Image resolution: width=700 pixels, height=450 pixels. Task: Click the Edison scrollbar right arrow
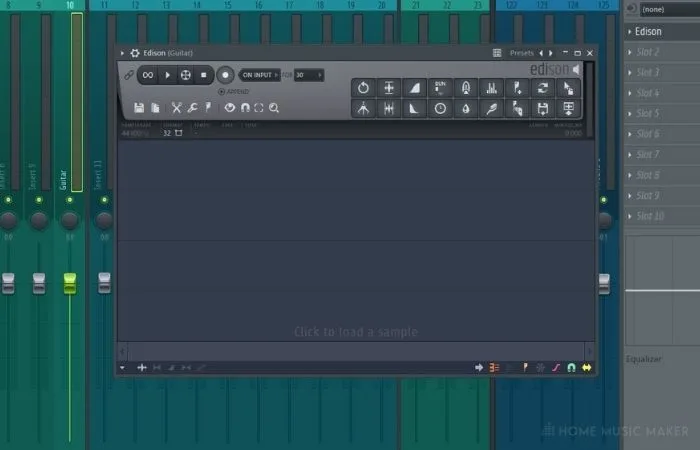click(x=590, y=351)
